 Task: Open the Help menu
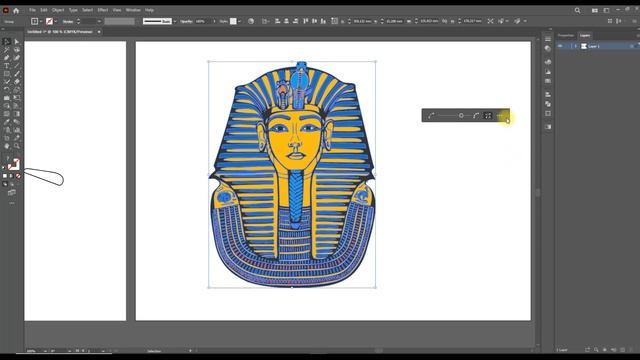point(149,10)
